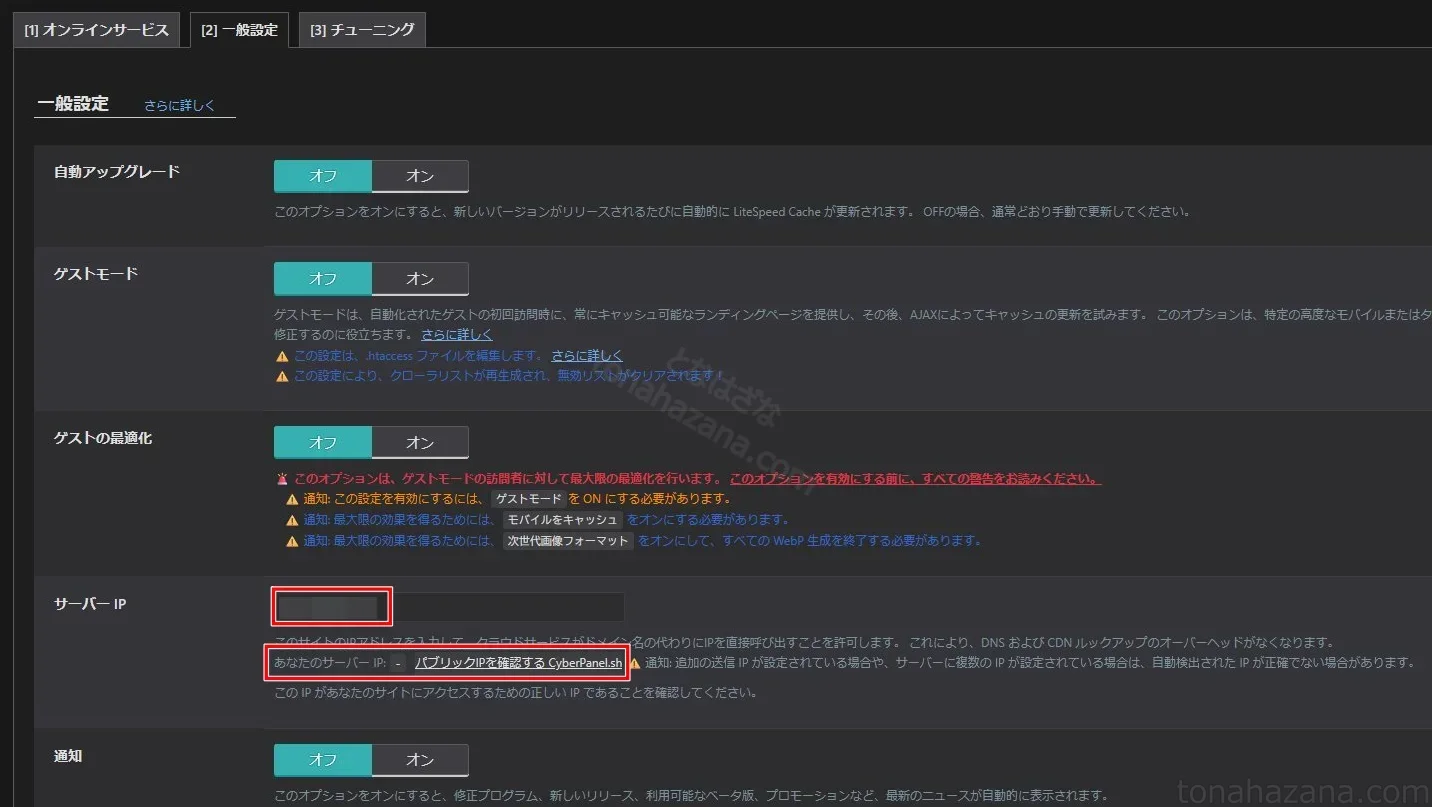Click the 次世代画像フォーマット badge

tap(567, 541)
